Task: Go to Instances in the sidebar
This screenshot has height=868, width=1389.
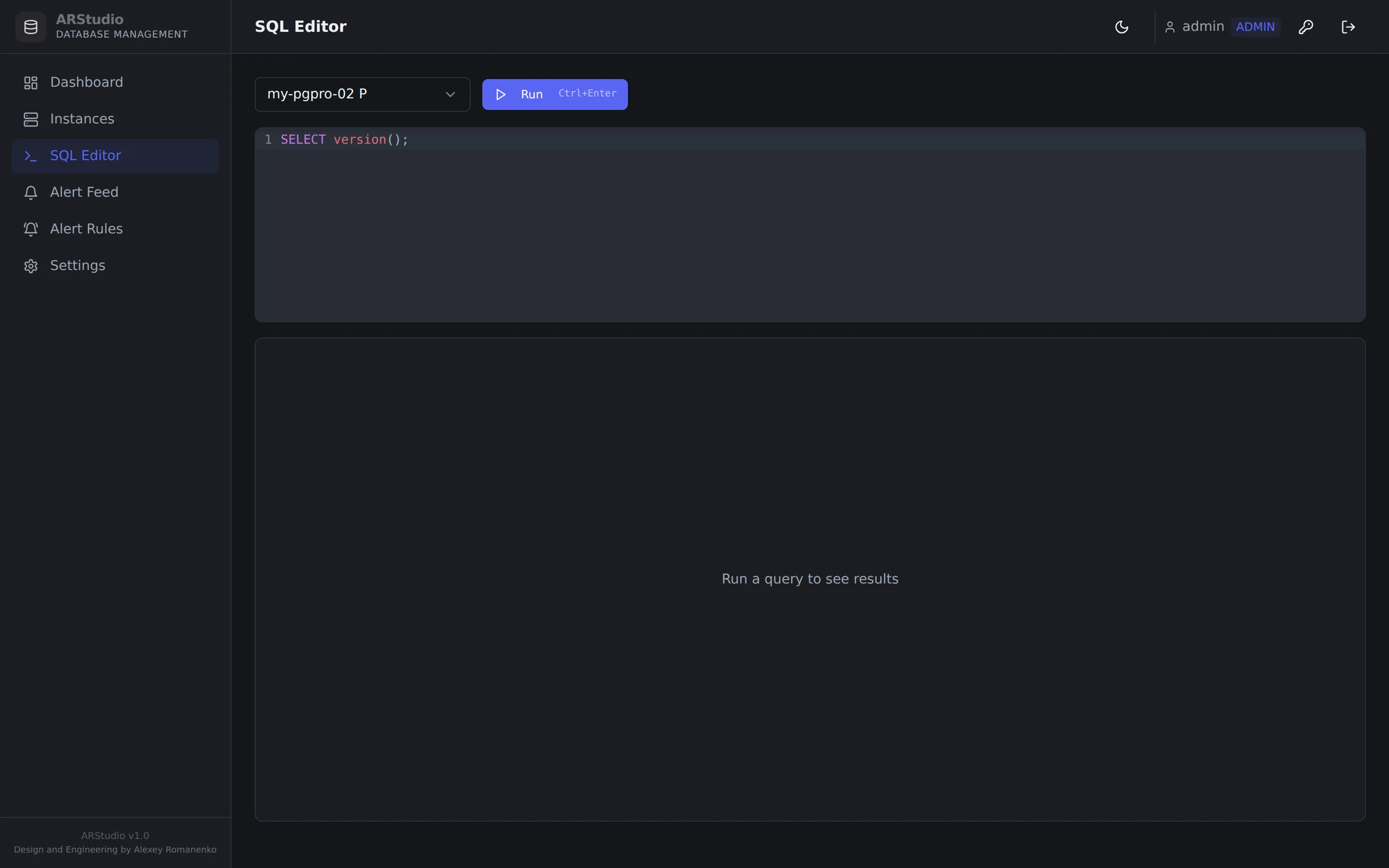Action: coord(115,119)
